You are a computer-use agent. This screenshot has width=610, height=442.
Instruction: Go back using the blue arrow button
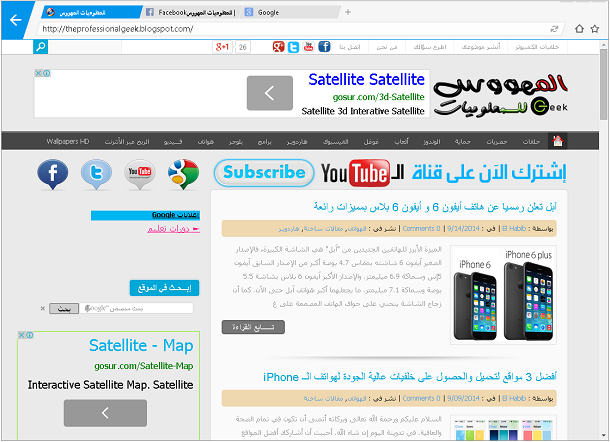pyautogui.click(x=16, y=20)
